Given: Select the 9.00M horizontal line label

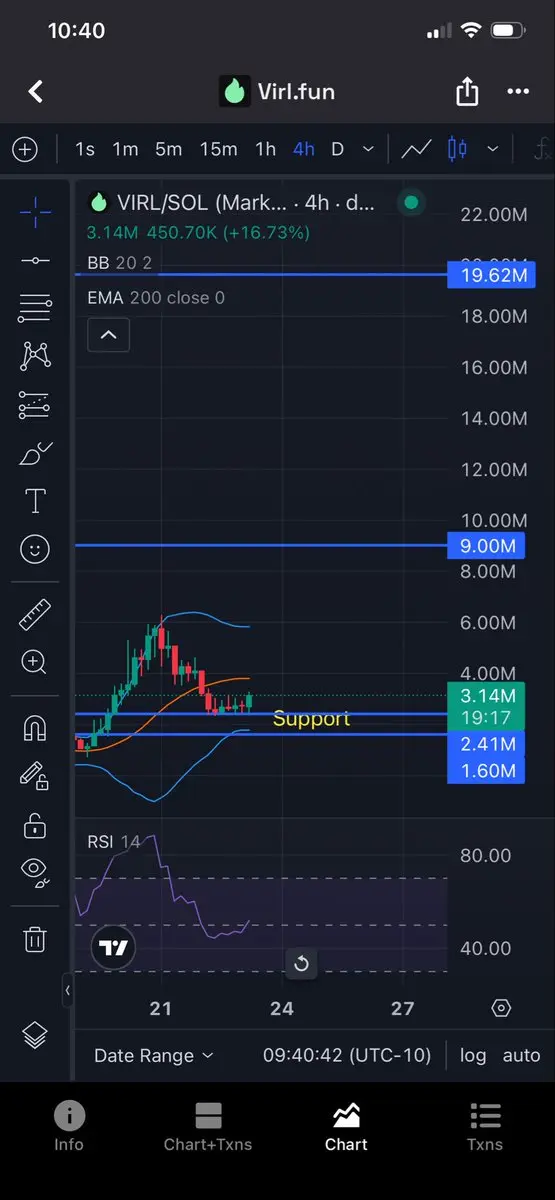Looking at the screenshot, I should click(x=487, y=545).
